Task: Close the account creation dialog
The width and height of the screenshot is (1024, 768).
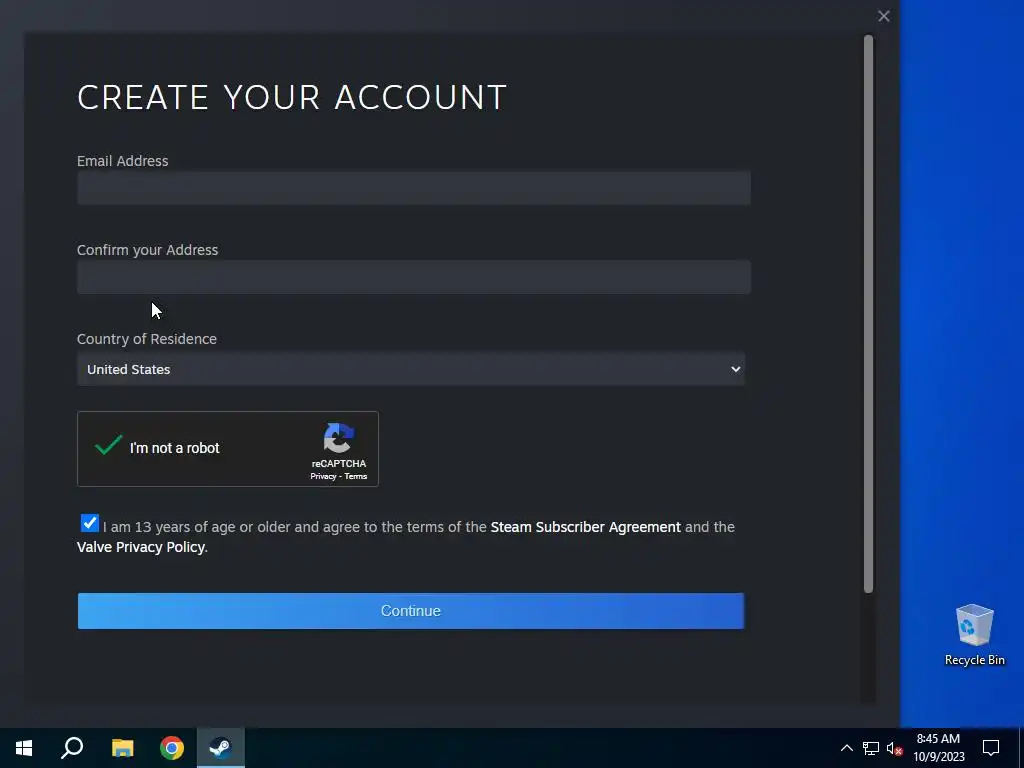Action: click(x=884, y=16)
